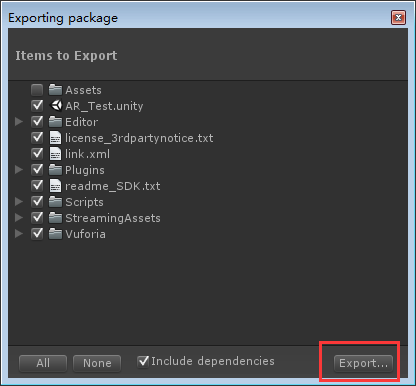416x386 pixels.
Task: Check the Assets root checkbox
Action: pos(37,90)
